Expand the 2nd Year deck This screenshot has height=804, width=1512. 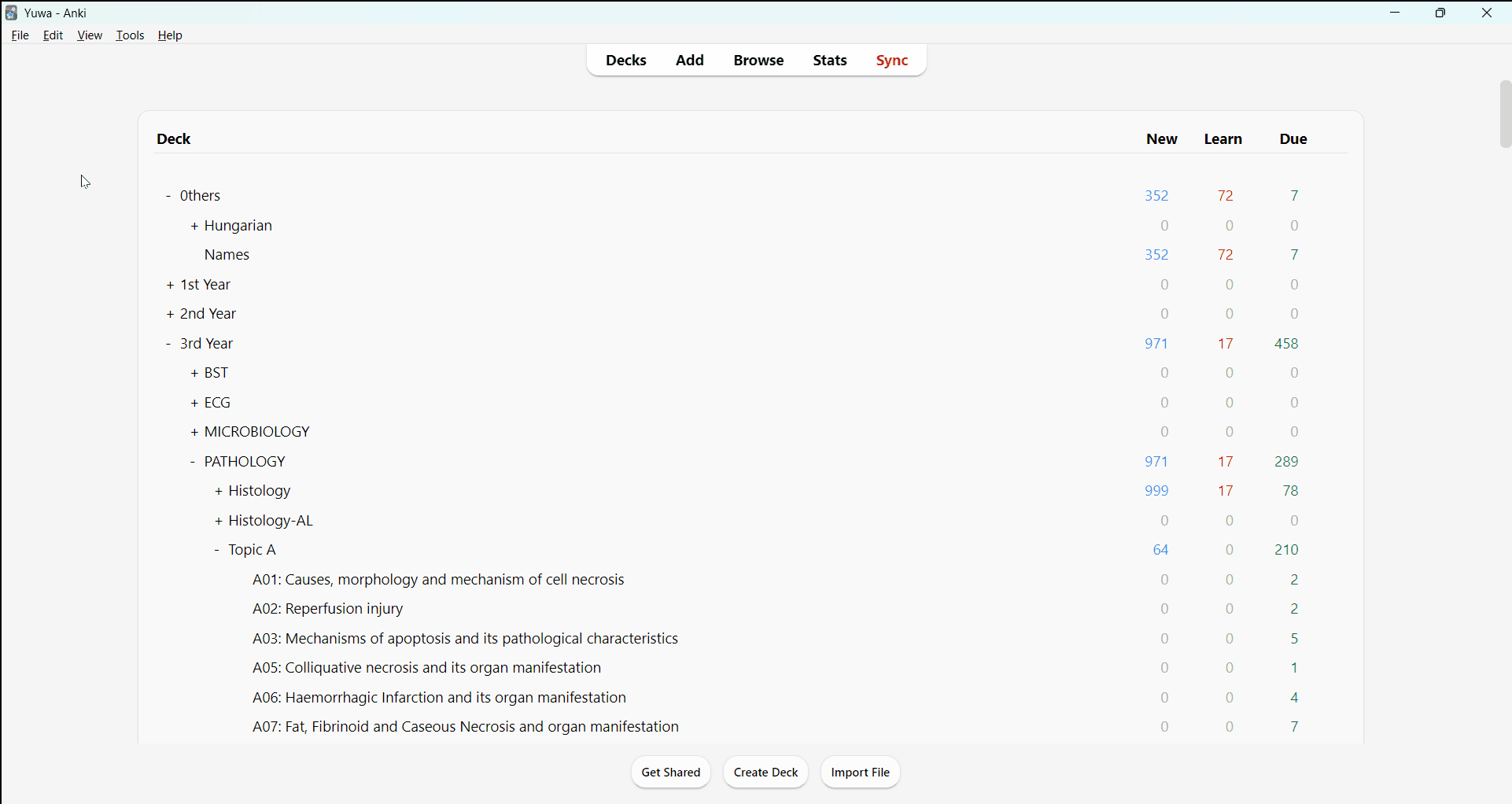click(170, 315)
